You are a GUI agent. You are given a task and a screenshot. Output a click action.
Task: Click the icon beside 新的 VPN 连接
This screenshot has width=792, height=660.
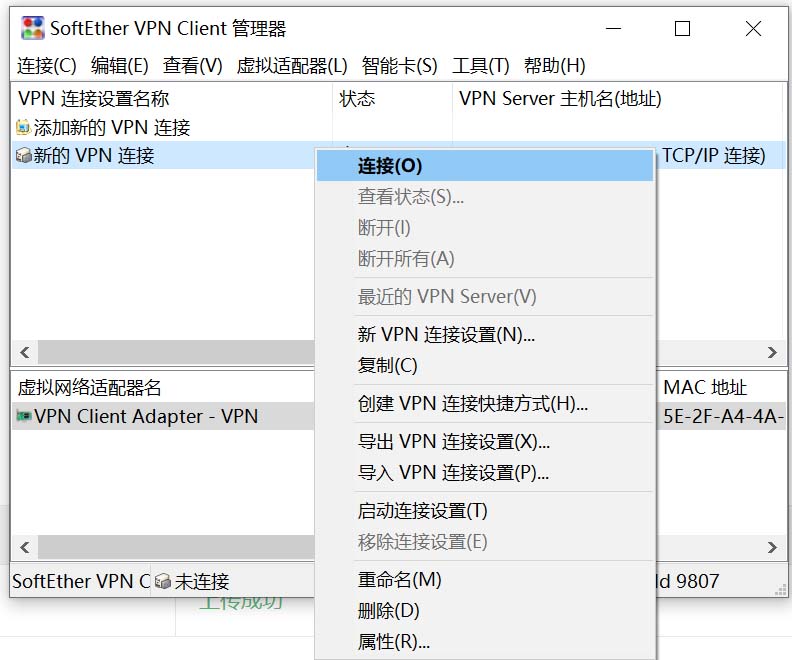click(x=24, y=156)
